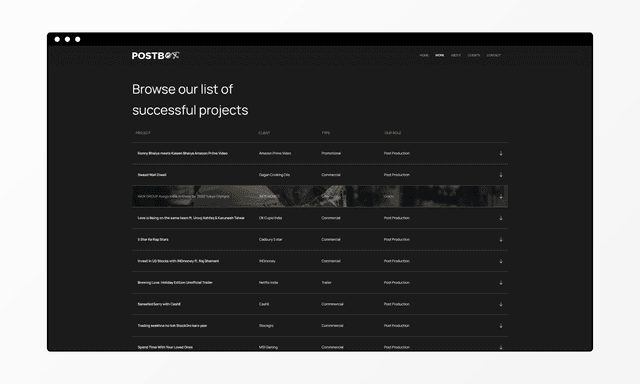The image size is (640, 384).
Task: Expand the CashE row arrow
Action: click(501, 304)
